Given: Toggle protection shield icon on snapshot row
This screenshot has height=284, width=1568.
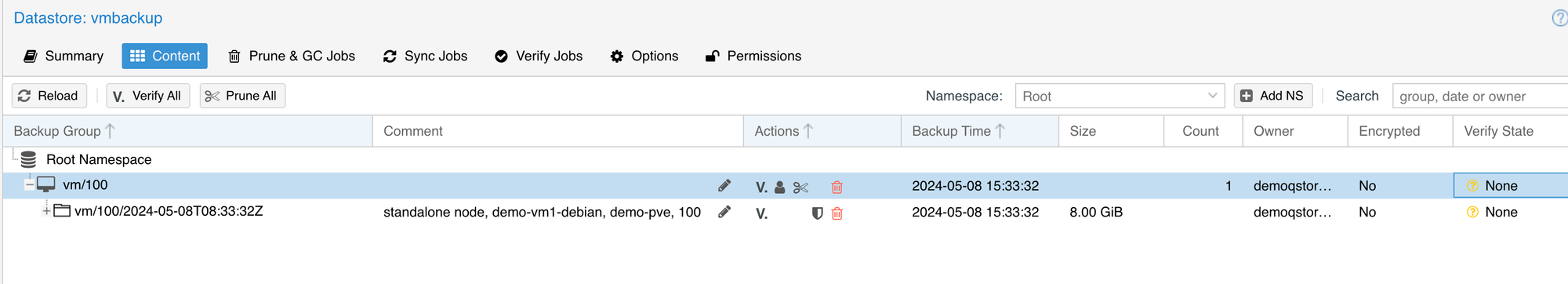Looking at the screenshot, I should coord(817,213).
